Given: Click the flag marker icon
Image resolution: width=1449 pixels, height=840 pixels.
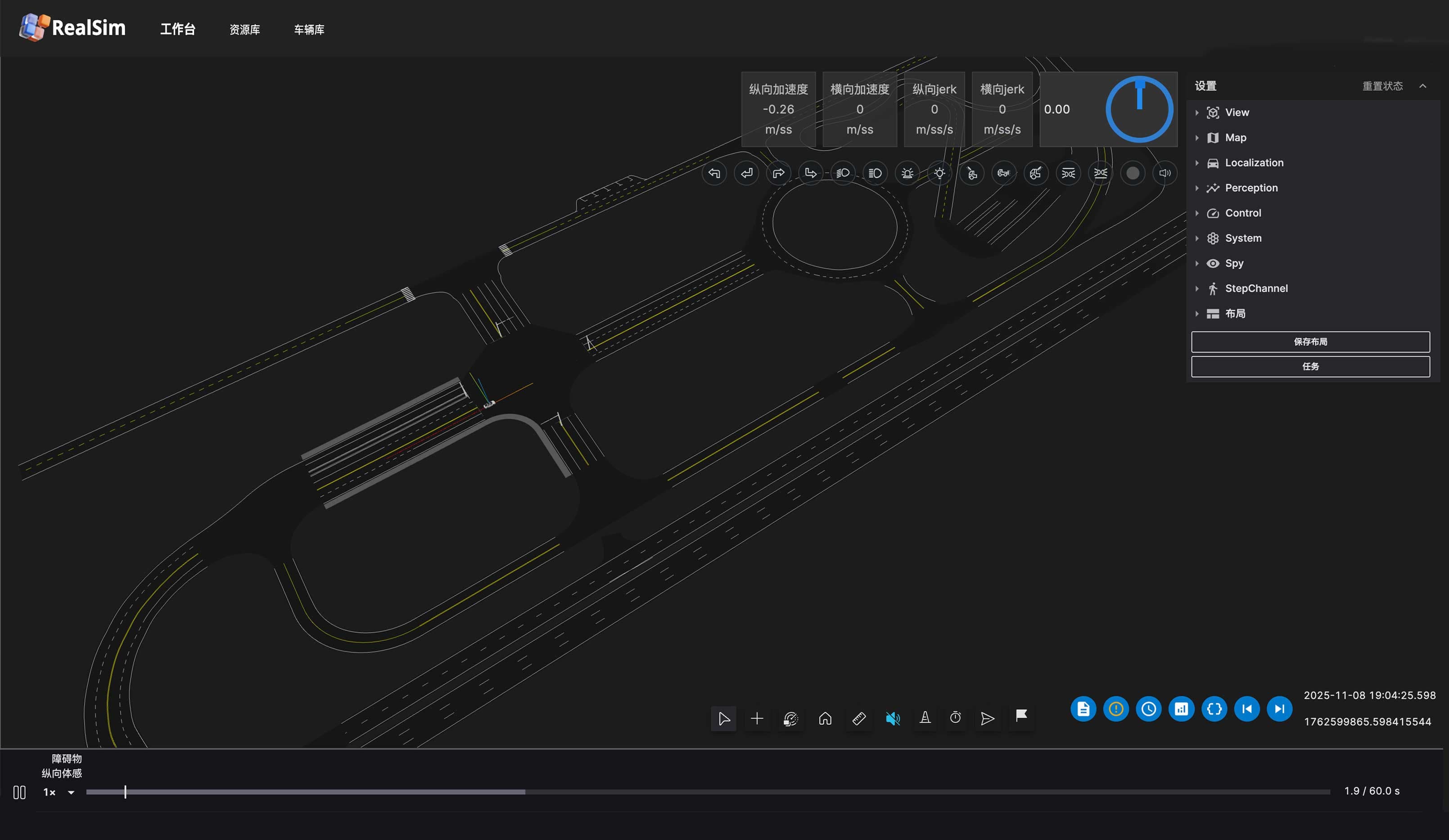Looking at the screenshot, I should (1021, 716).
